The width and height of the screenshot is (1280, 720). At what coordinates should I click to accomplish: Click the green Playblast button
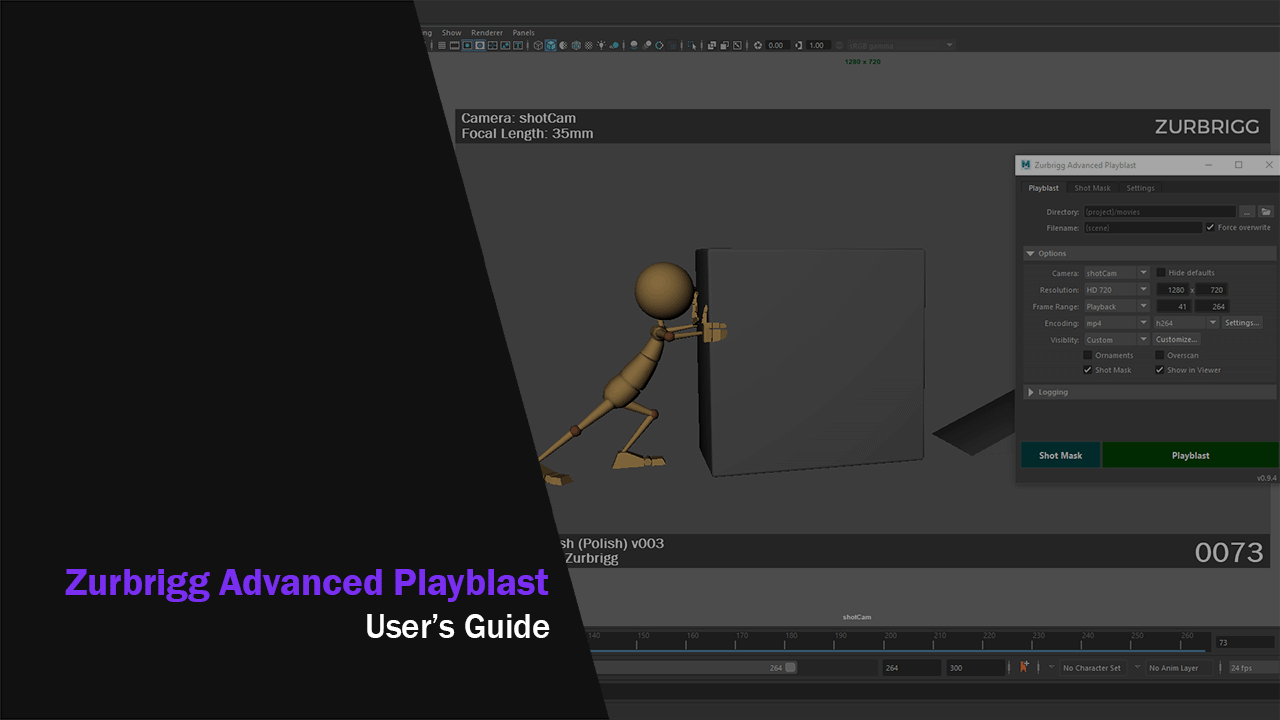click(x=1190, y=455)
